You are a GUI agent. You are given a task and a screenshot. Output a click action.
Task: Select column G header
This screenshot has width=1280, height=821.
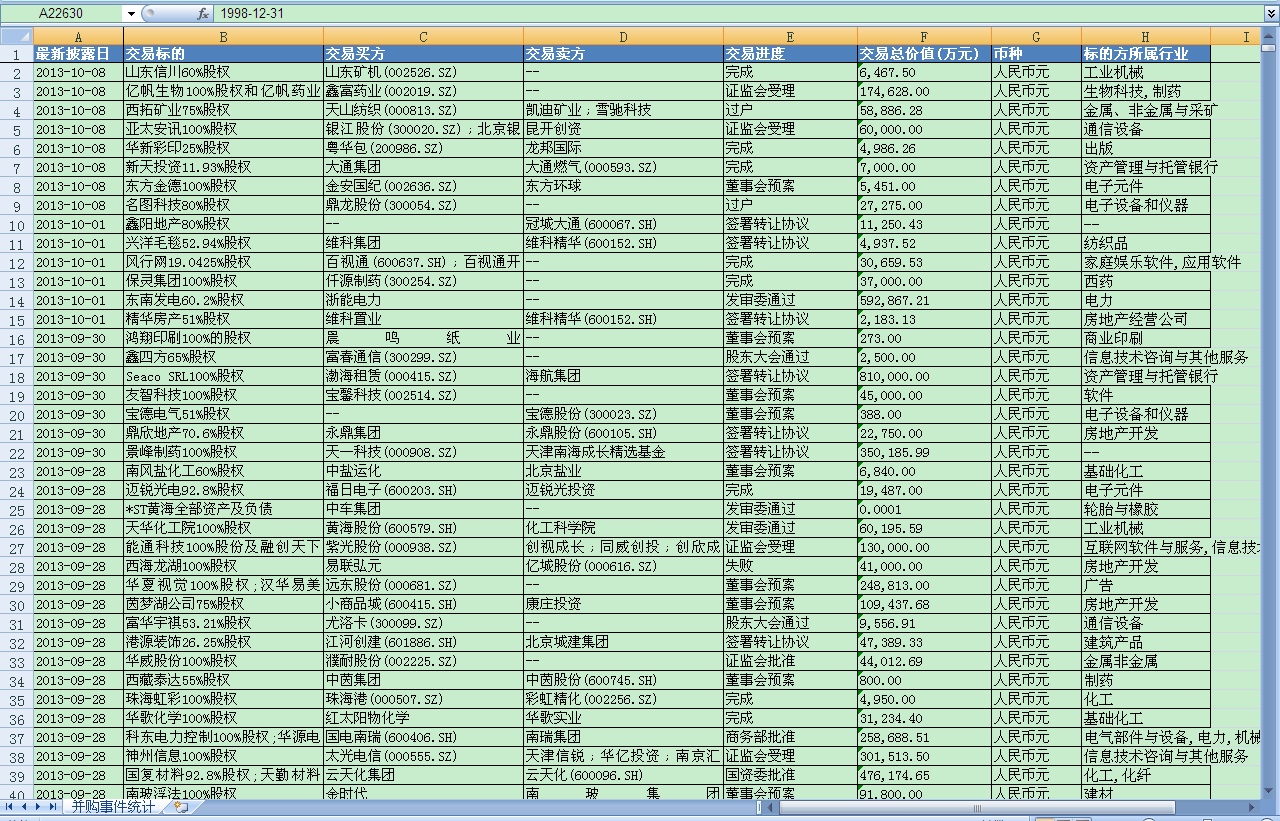point(1036,37)
